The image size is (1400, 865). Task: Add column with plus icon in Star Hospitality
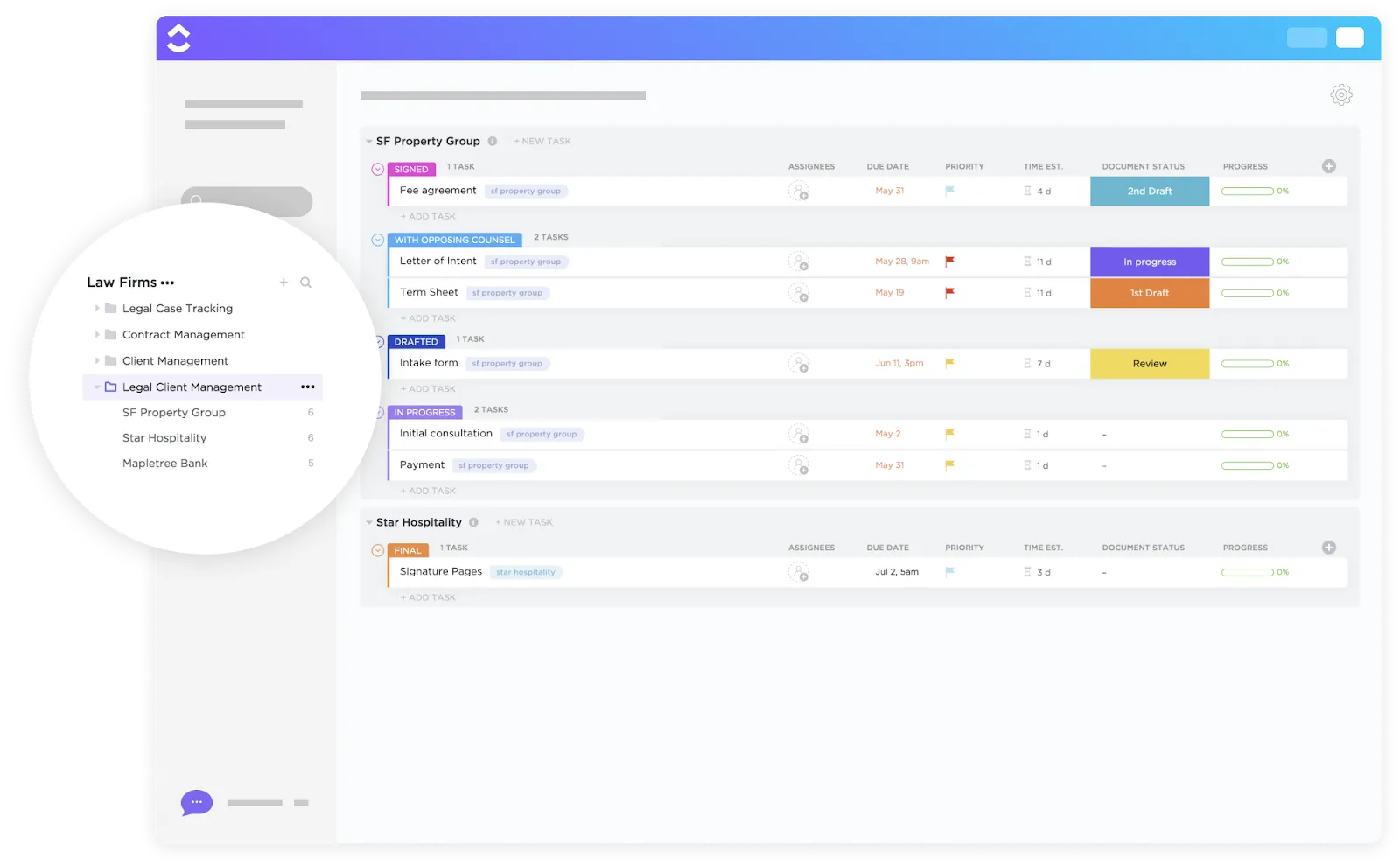(x=1329, y=548)
